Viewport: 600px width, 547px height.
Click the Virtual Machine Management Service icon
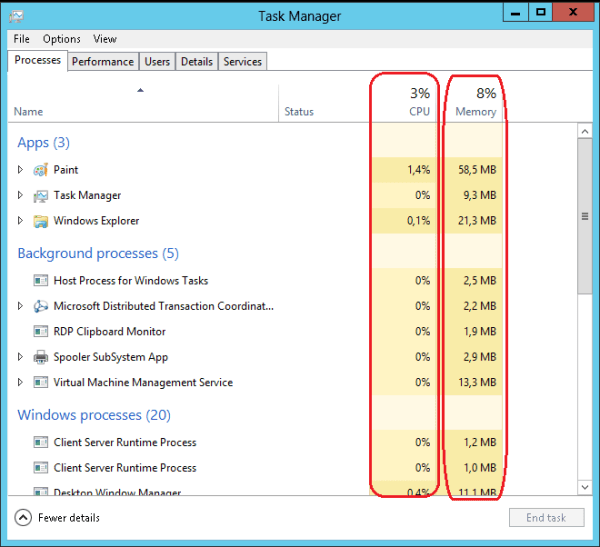[41, 383]
